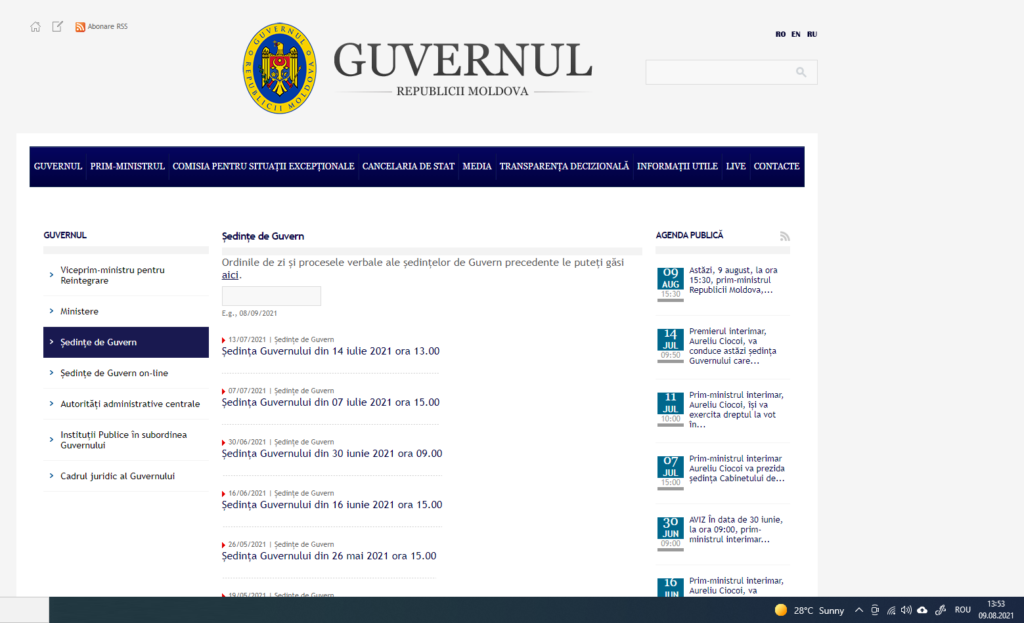Screen dimensions: 1024x623
Task: Click the orange RSS feed icon
Action: coord(80,27)
